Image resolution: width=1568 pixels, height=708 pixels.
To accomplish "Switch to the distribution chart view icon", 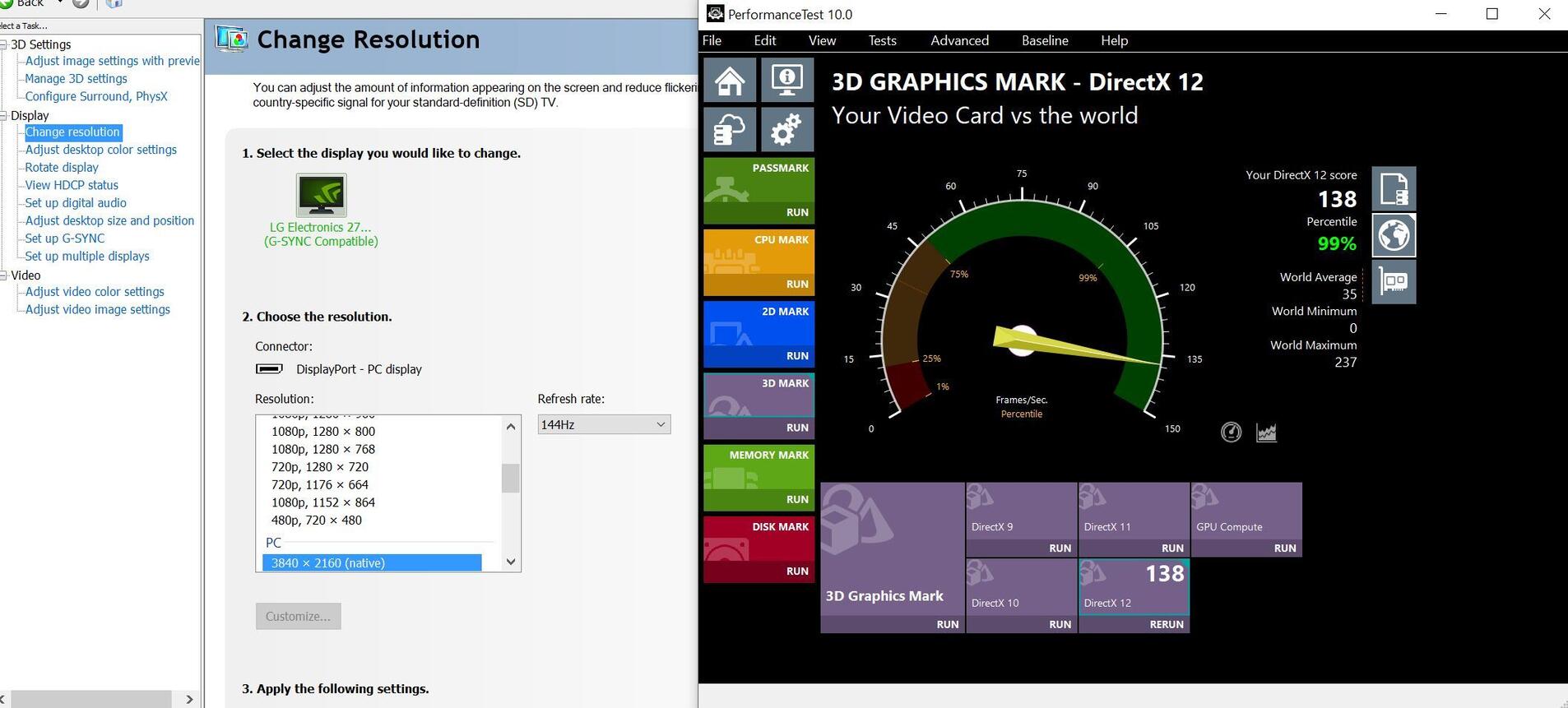I will pos(1266,432).
